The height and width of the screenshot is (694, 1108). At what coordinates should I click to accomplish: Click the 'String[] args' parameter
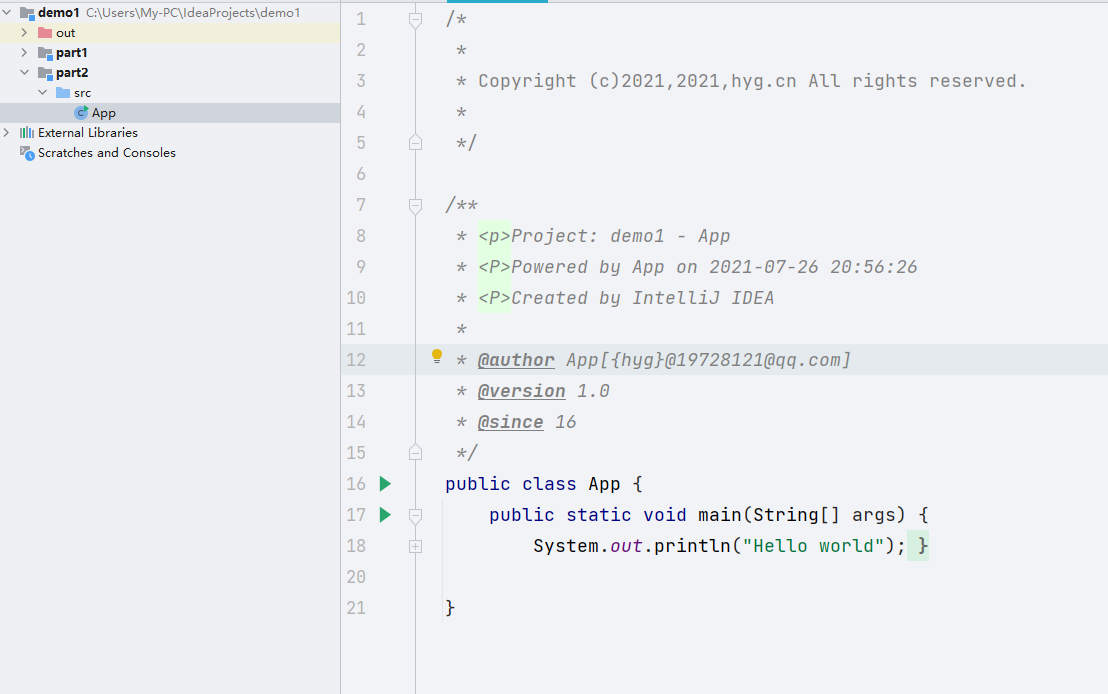[x=825, y=515]
